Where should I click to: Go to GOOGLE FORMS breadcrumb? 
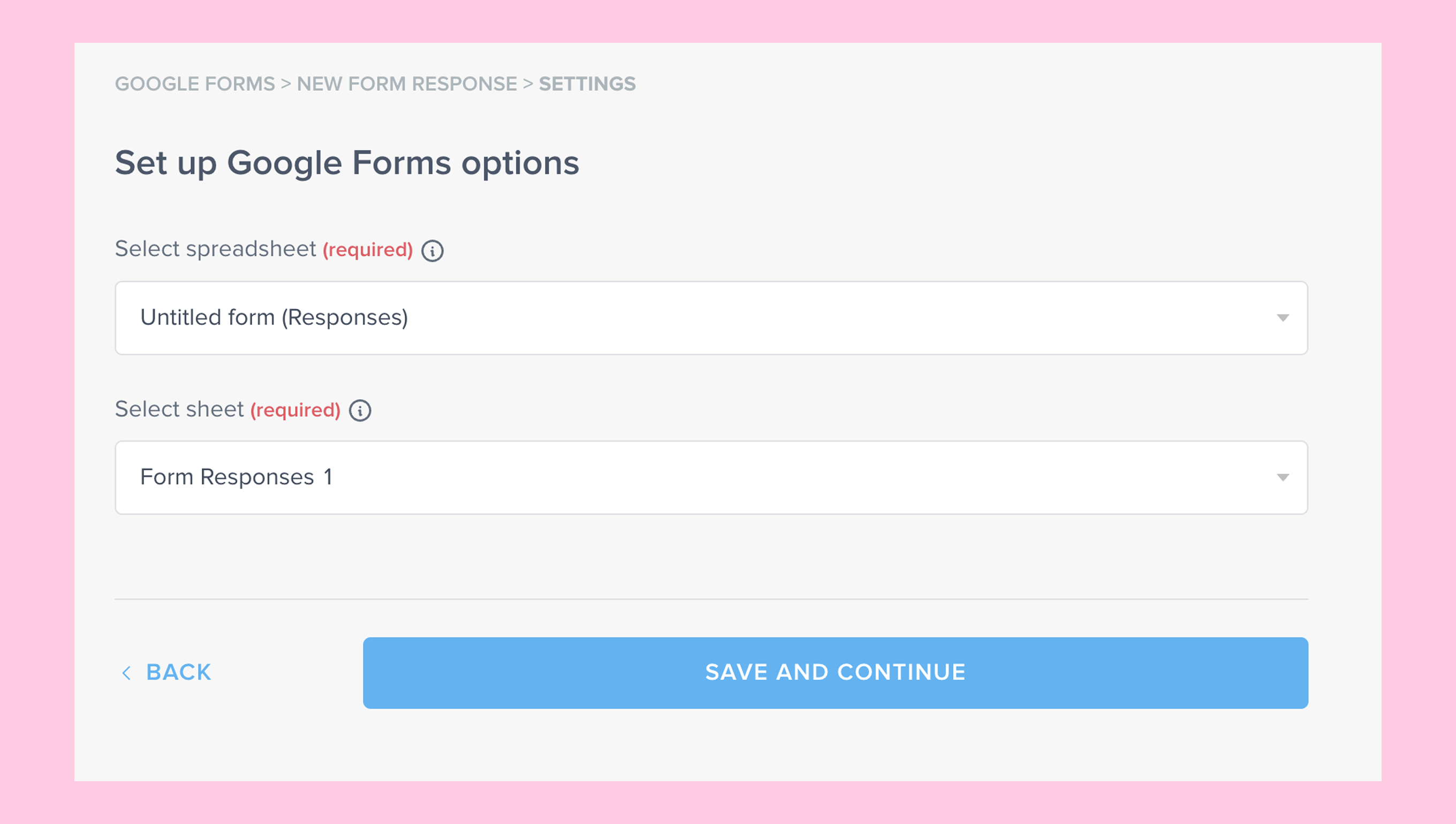(195, 84)
